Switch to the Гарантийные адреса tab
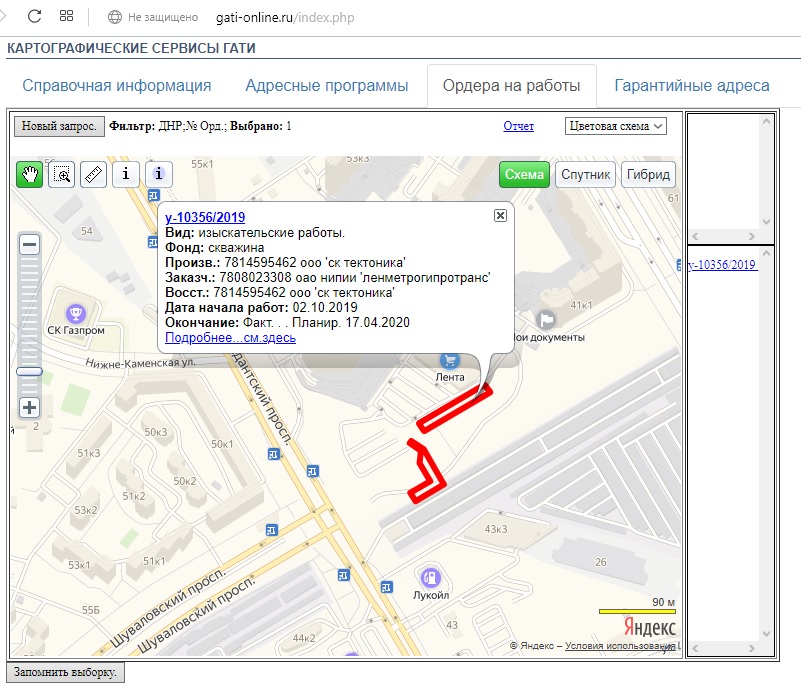Screen dimensions: 801x689 tap(692, 86)
